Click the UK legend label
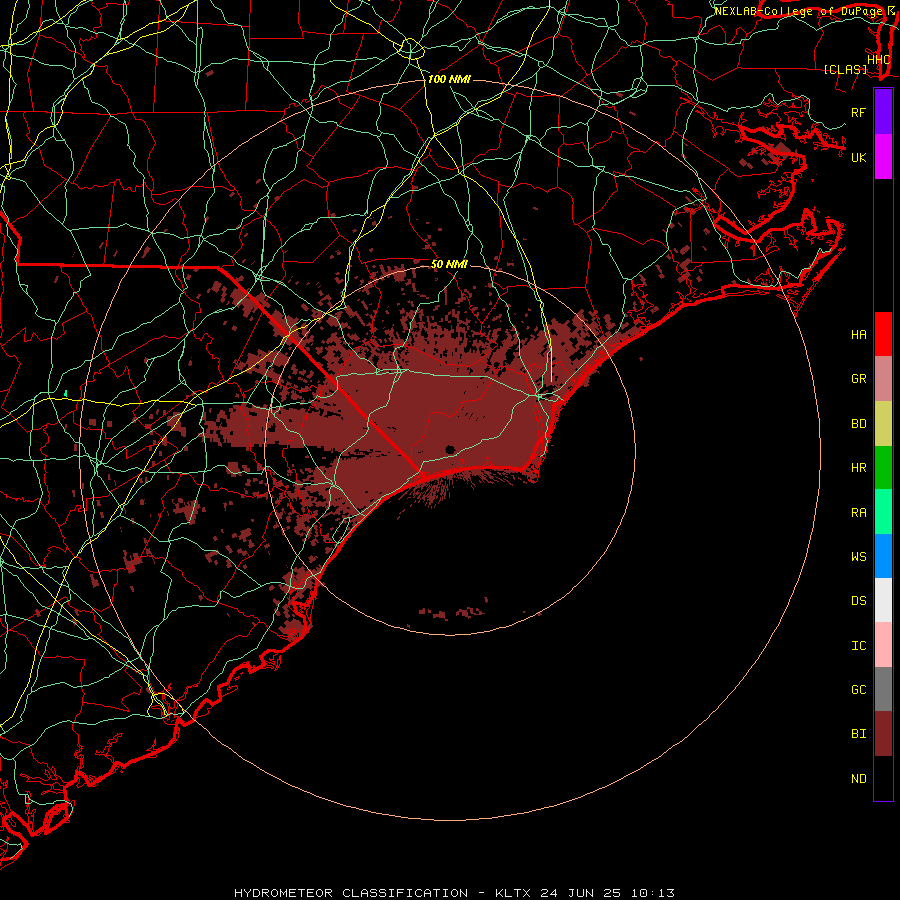 pos(858,157)
